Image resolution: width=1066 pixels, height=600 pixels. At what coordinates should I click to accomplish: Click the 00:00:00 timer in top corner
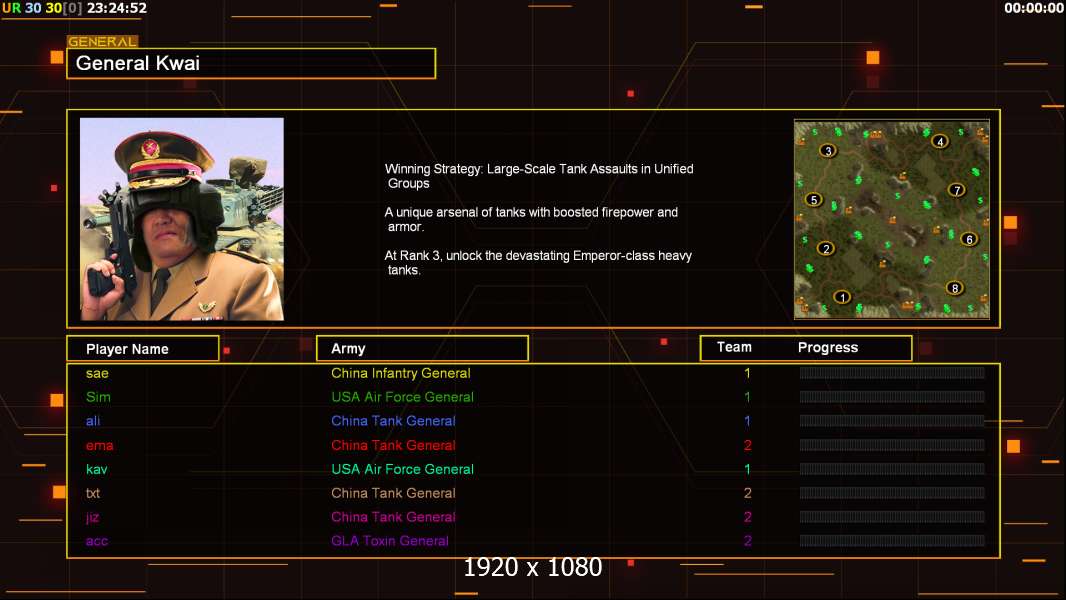(x=1033, y=8)
